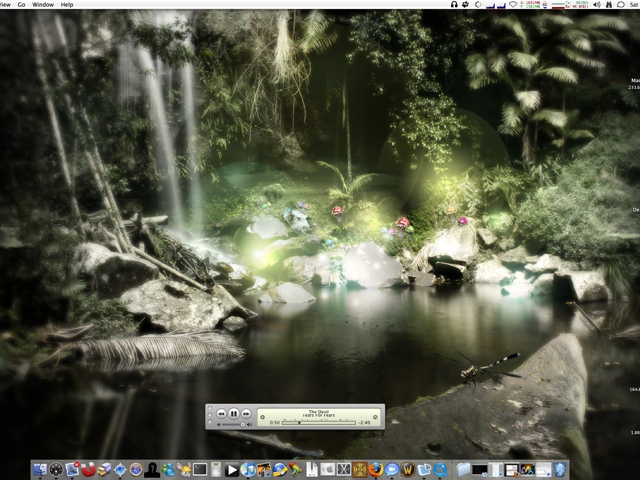Click the left arrow in player display
640x480 pixels.
(262, 417)
